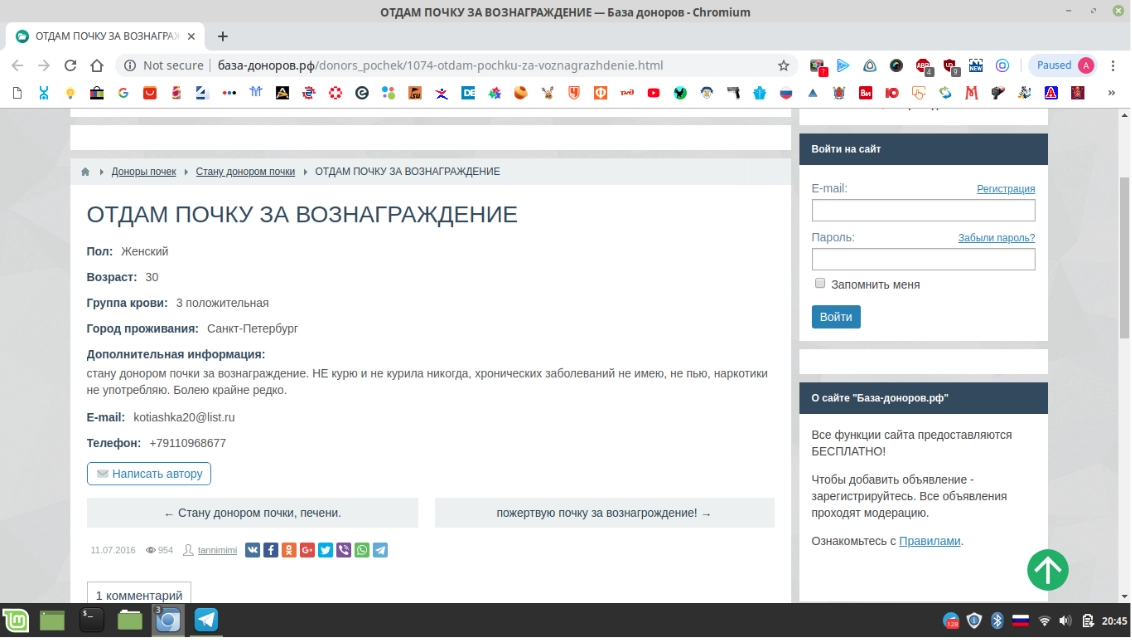Viewport: 1132px width, 640px height.
Task: Open Telegram from the taskbar
Action: click(206, 620)
